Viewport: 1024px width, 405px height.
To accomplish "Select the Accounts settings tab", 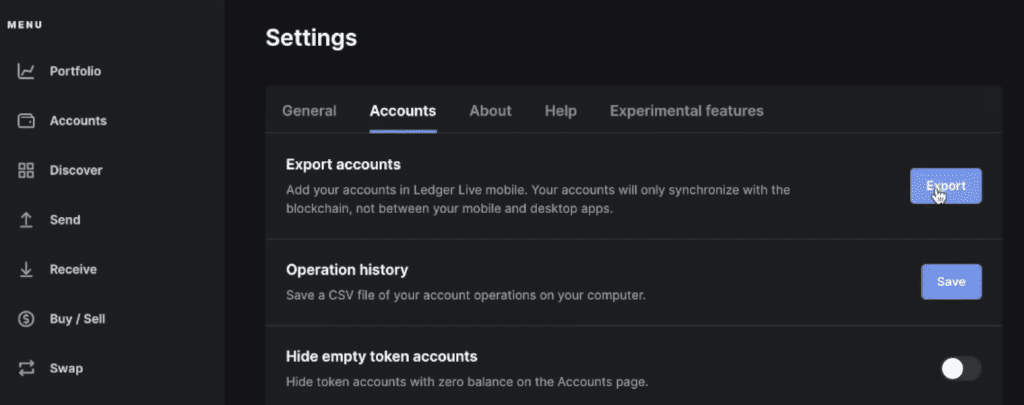I will pyautogui.click(x=402, y=111).
